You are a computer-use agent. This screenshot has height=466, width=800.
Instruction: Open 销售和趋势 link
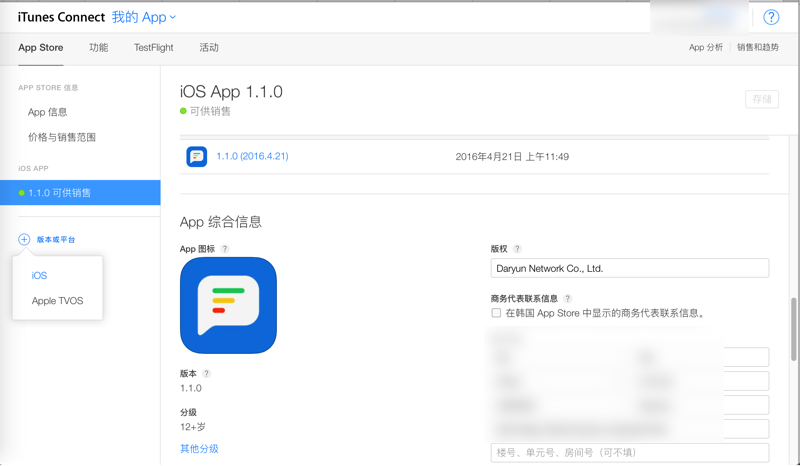click(758, 47)
